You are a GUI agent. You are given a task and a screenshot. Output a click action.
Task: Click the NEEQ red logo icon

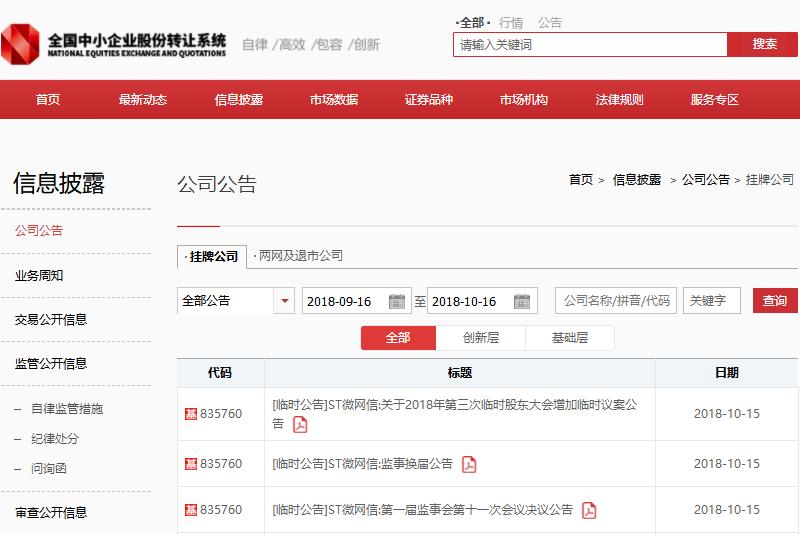tap(20, 44)
